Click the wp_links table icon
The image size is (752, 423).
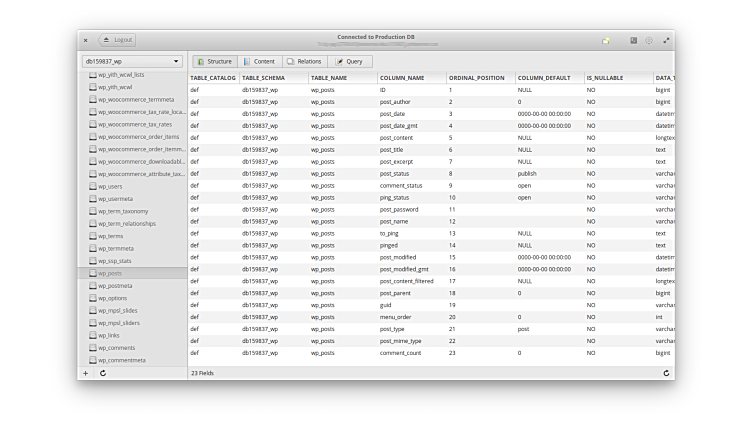coord(93,335)
